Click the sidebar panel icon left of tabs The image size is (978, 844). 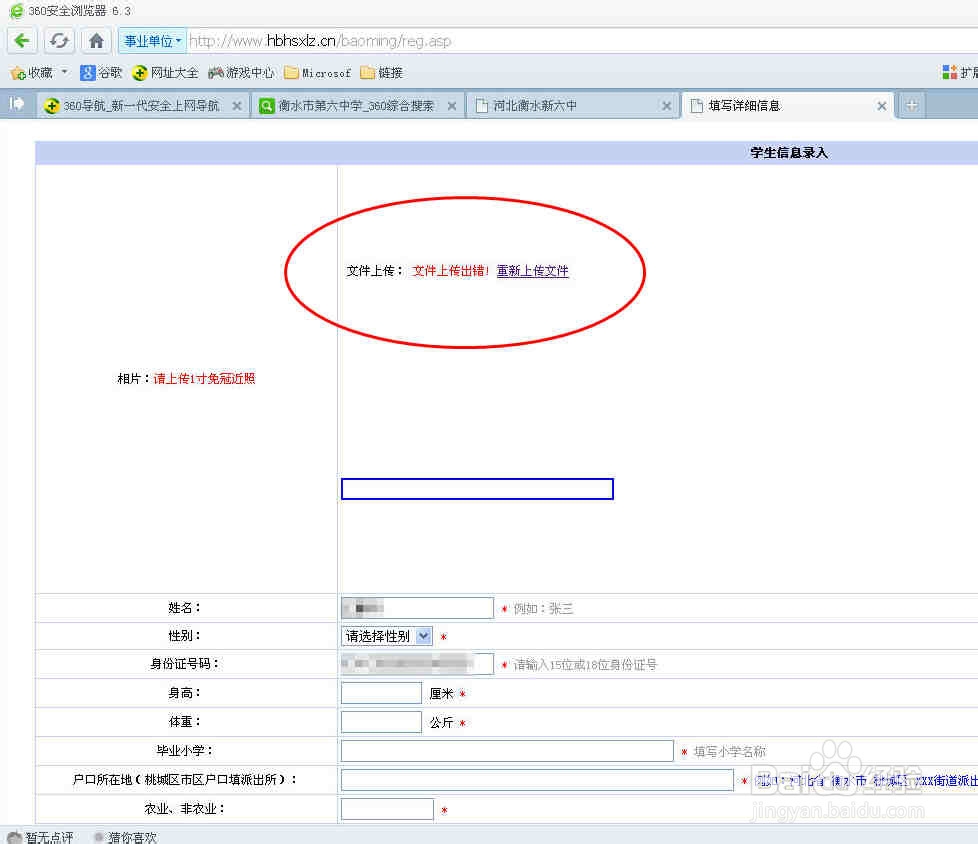(15, 104)
